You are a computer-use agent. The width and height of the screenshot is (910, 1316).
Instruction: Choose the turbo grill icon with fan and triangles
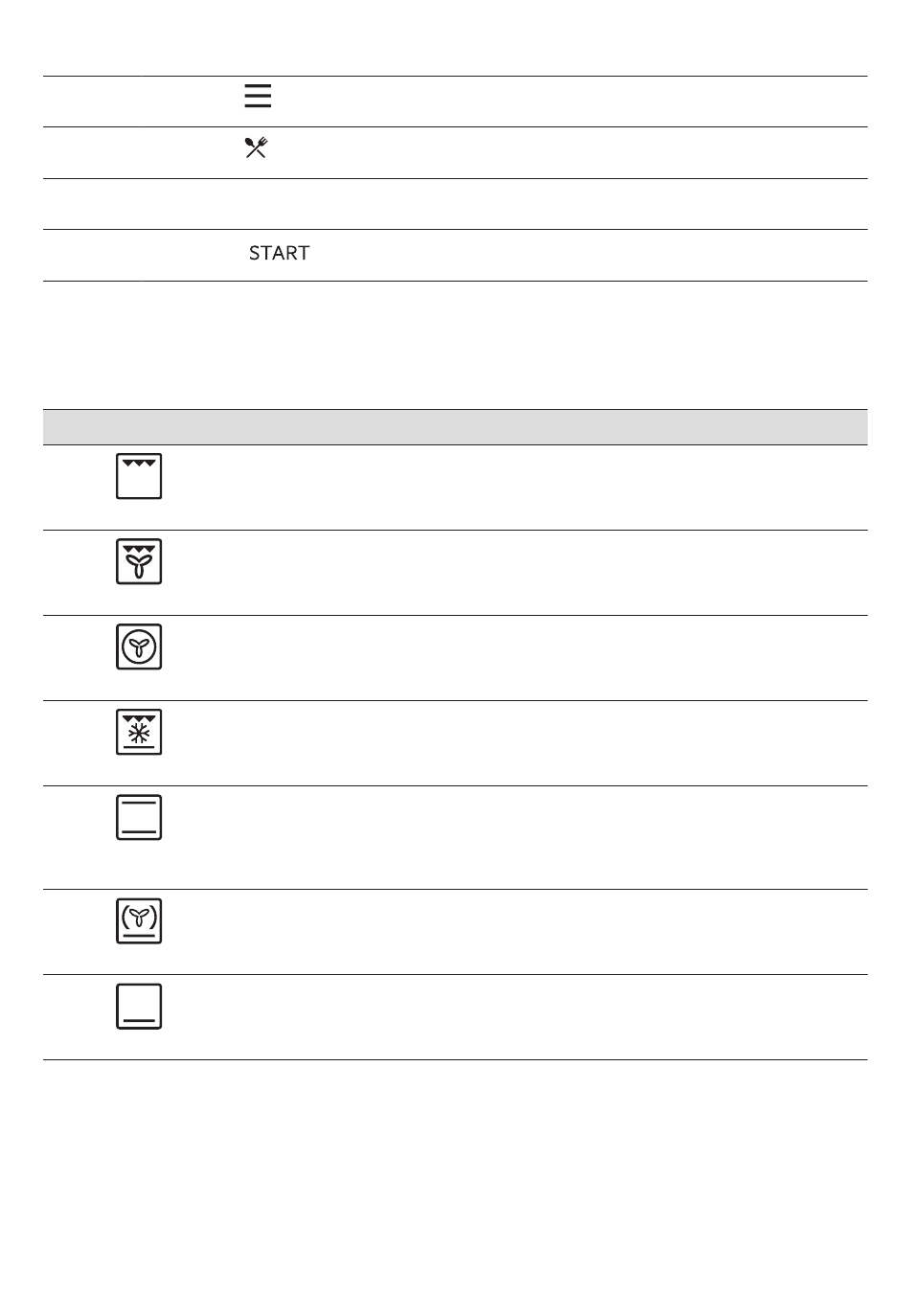(x=139, y=561)
